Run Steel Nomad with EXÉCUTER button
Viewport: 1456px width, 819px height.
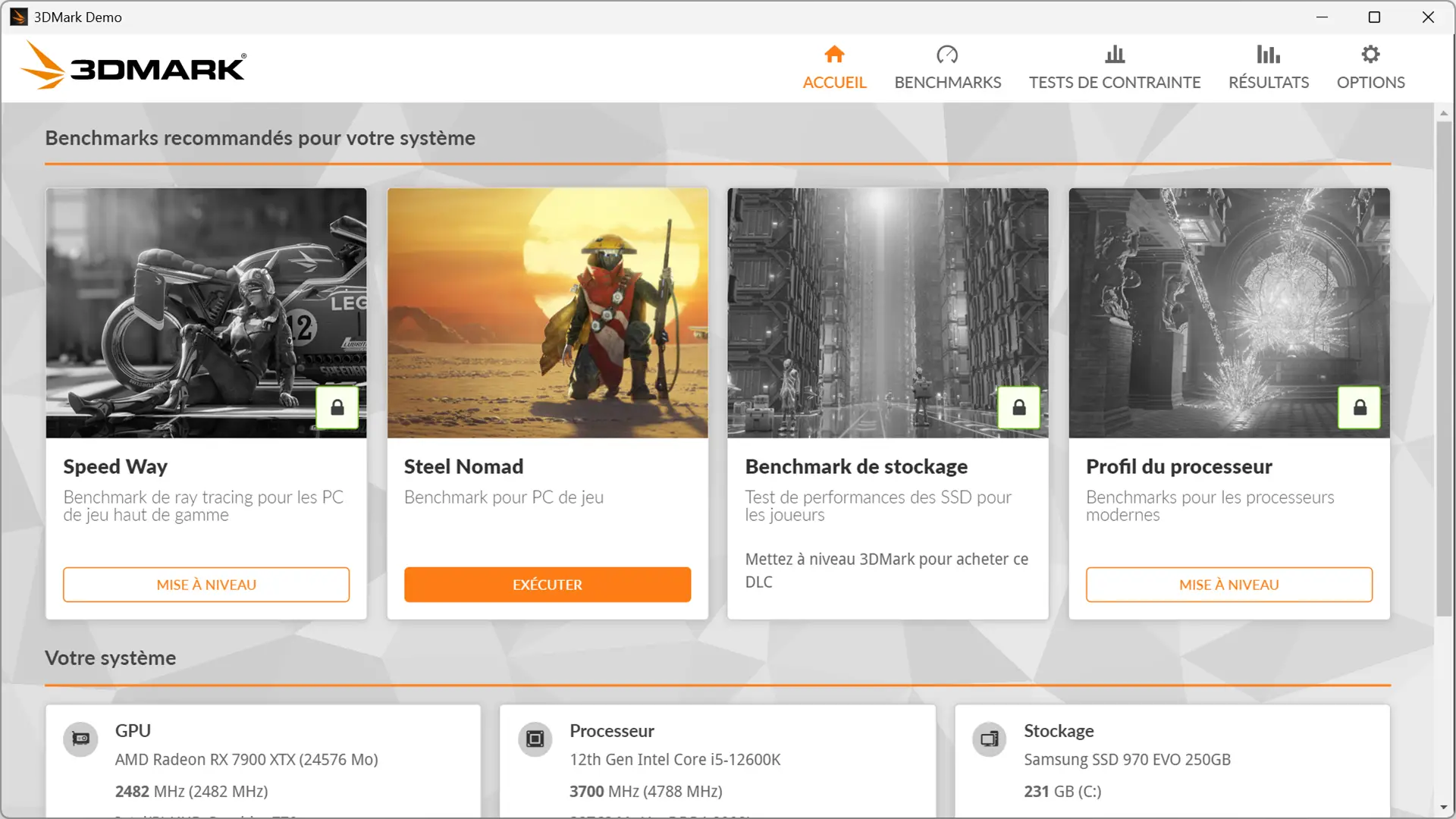tap(548, 585)
